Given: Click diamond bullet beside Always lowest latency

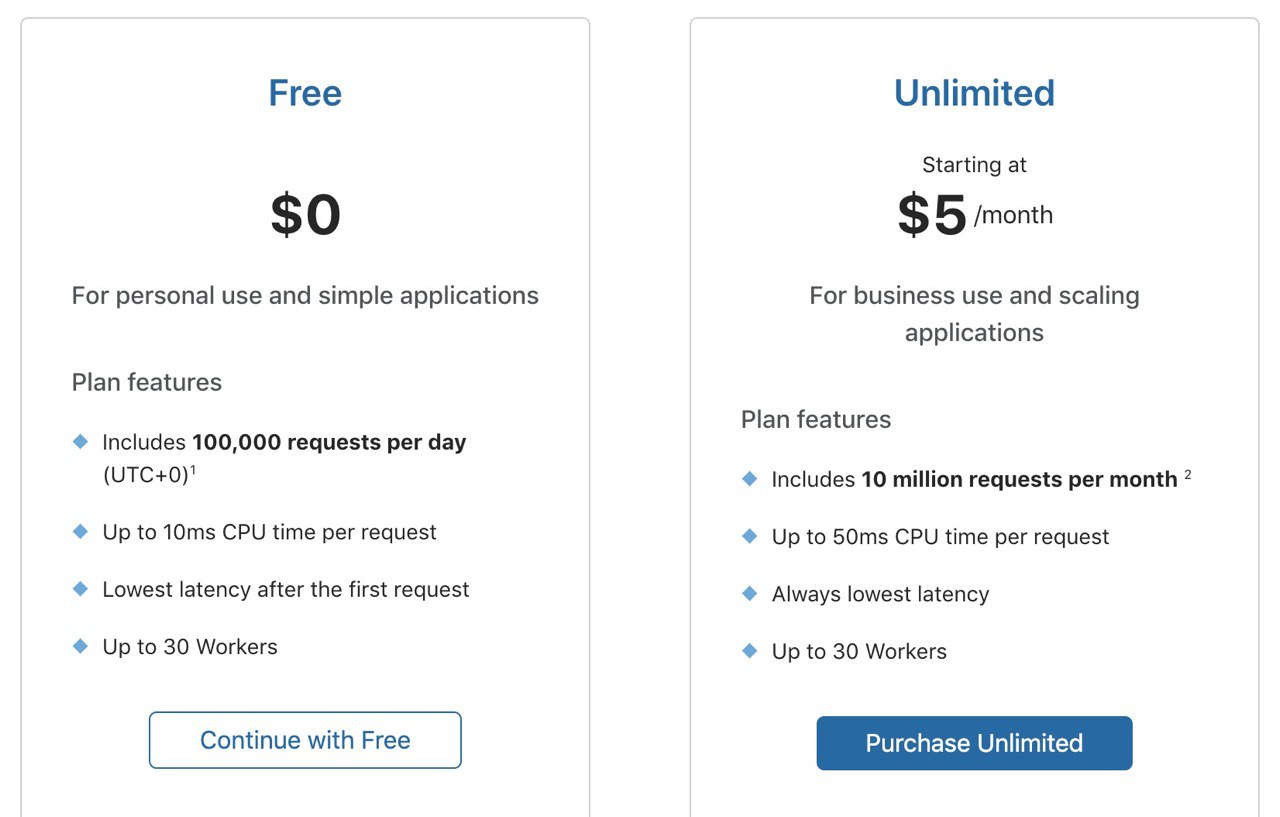Looking at the screenshot, I should pos(750,593).
